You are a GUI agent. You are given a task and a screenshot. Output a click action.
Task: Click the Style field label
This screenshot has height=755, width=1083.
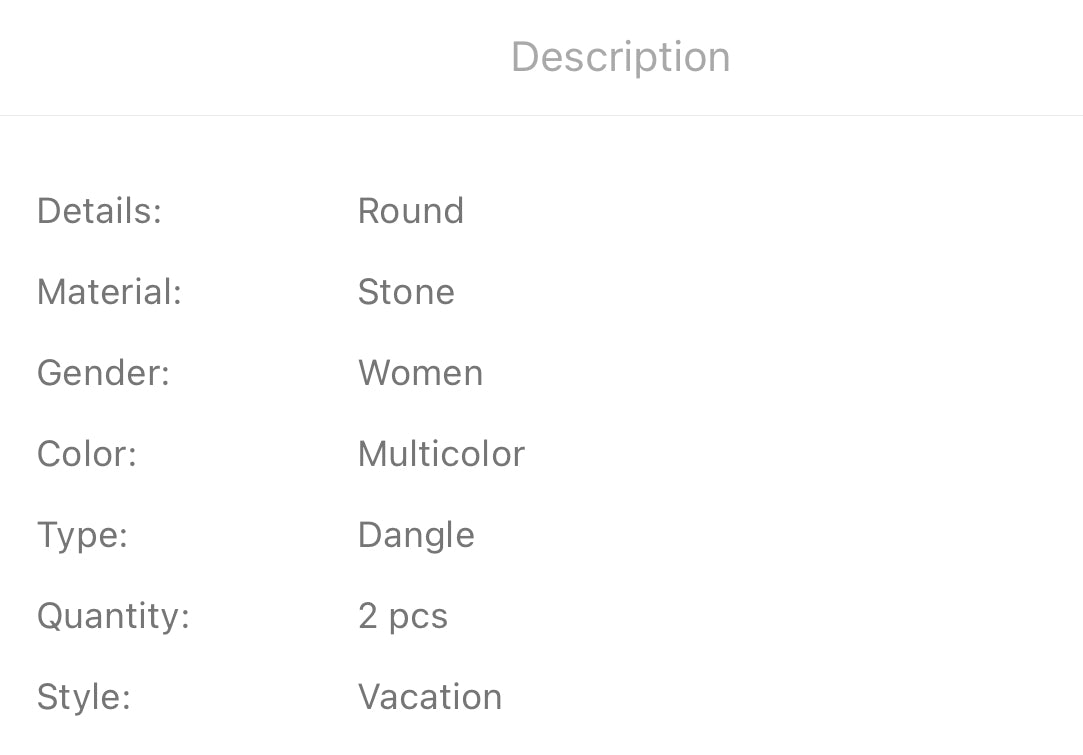83,697
